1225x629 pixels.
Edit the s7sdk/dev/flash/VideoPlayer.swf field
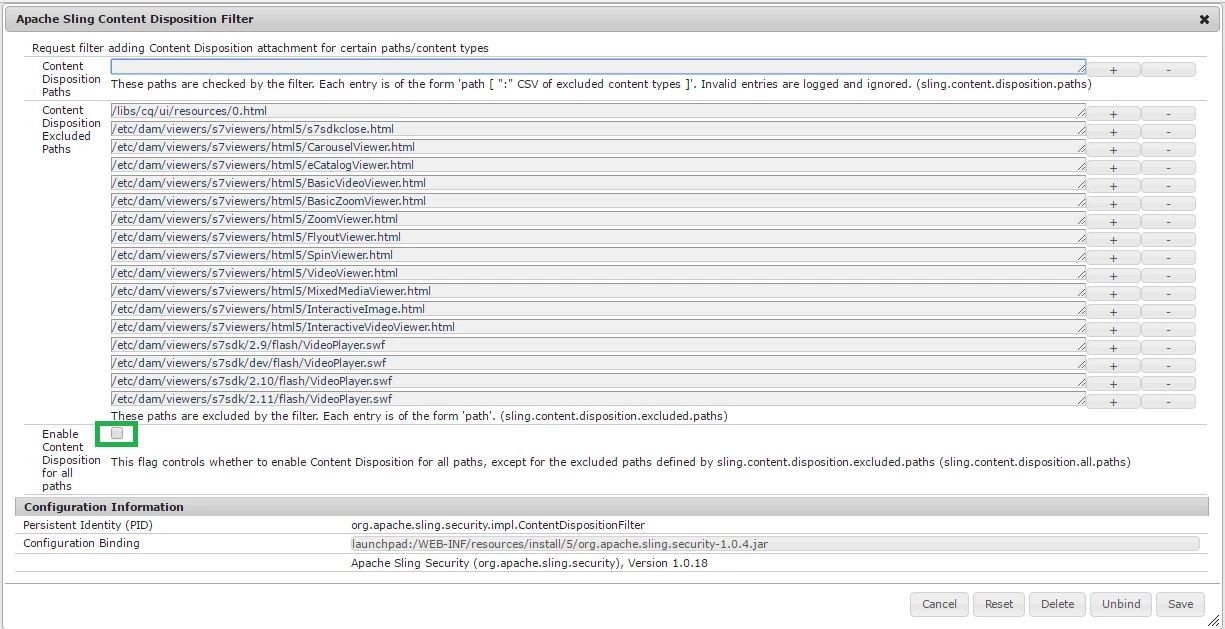[x=598, y=363]
